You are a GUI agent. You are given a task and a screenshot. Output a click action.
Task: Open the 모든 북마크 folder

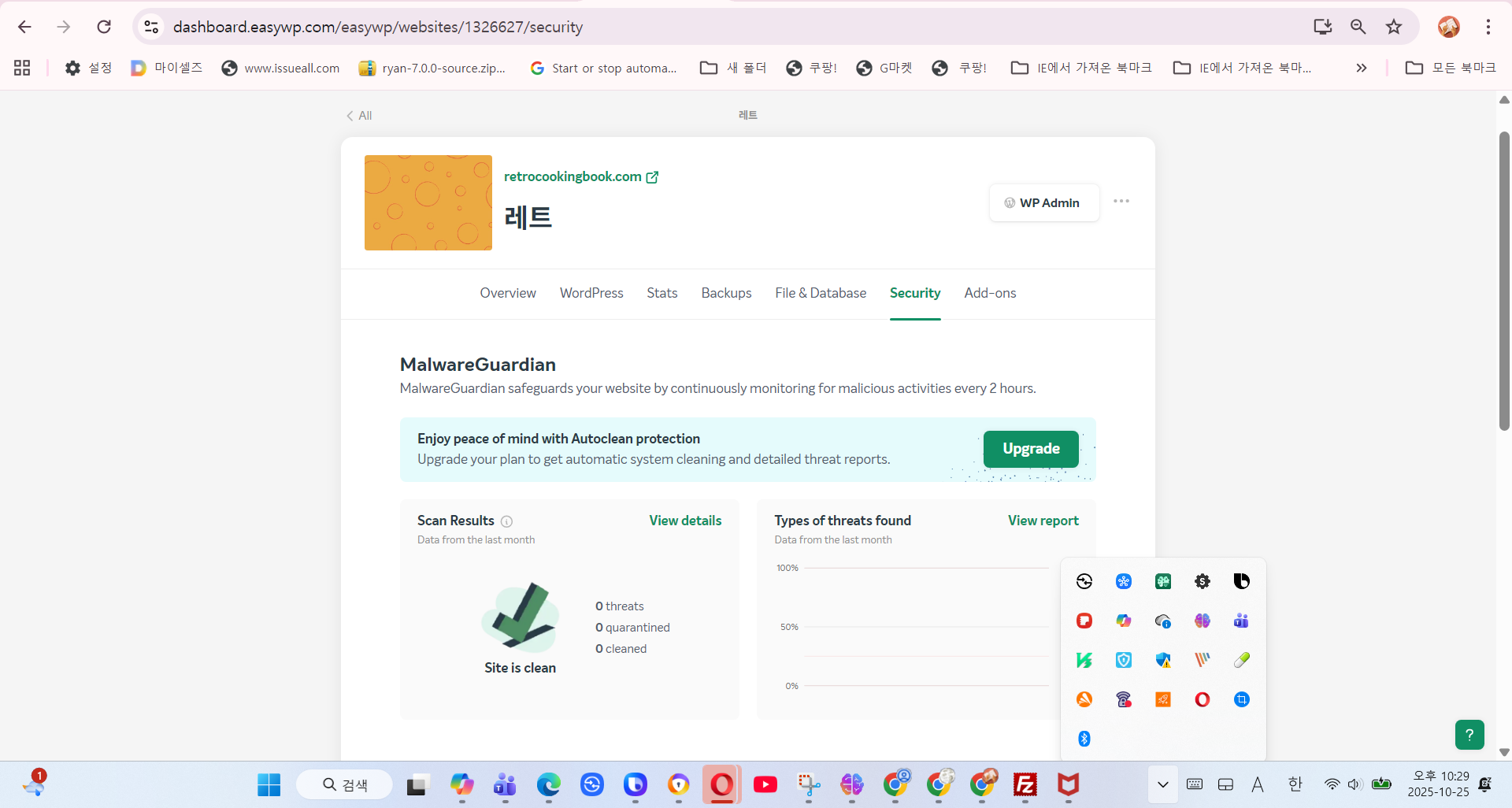coord(1451,68)
